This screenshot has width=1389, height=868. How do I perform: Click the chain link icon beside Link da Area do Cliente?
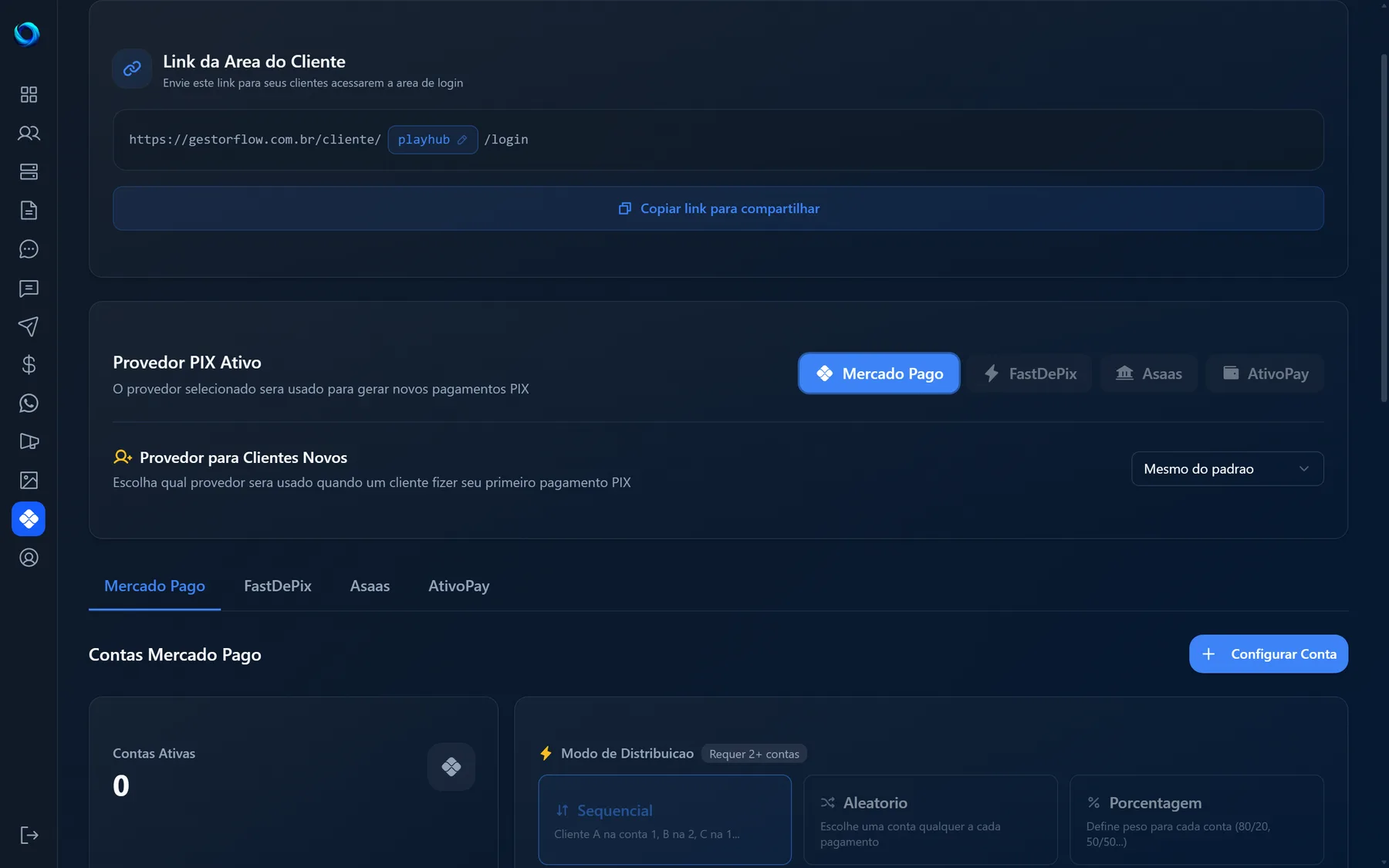click(x=132, y=69)
